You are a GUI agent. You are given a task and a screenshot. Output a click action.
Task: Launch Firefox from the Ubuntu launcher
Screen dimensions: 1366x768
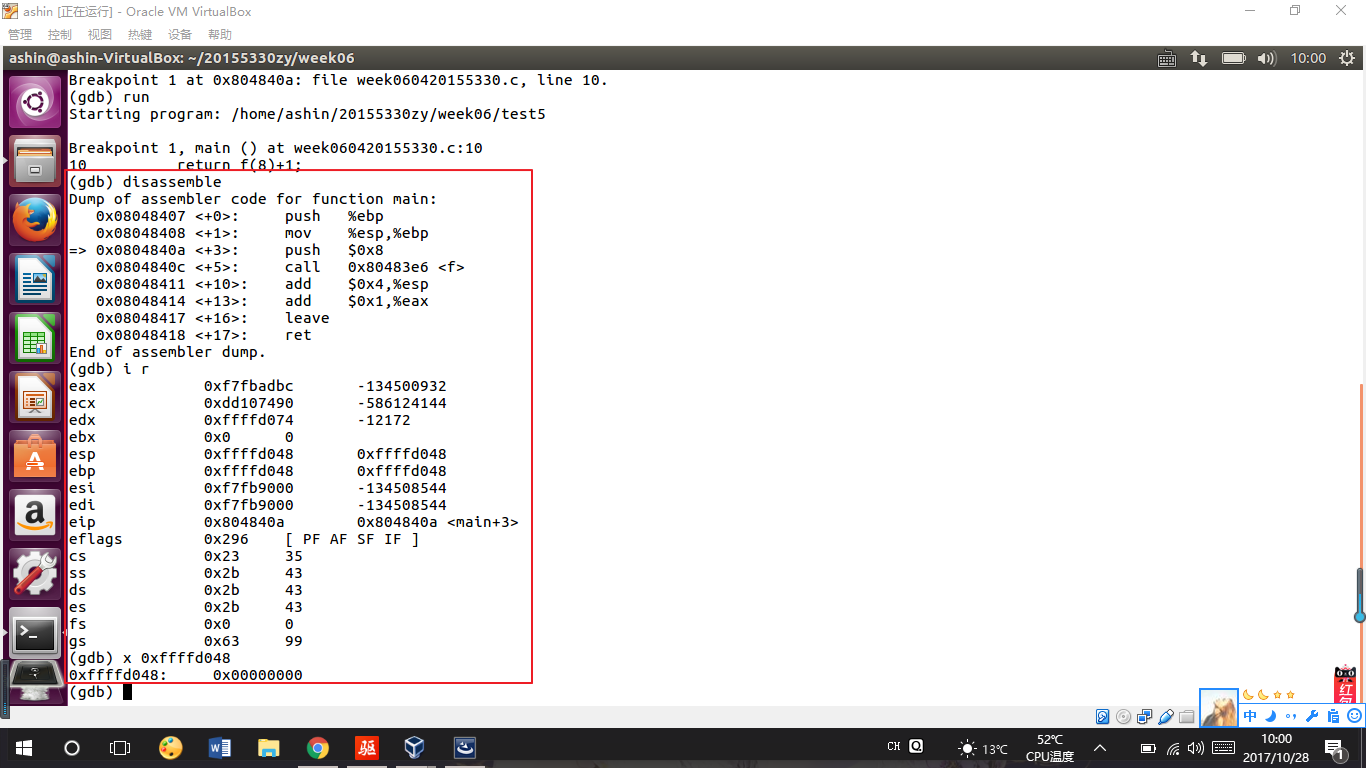click(35, 220)
